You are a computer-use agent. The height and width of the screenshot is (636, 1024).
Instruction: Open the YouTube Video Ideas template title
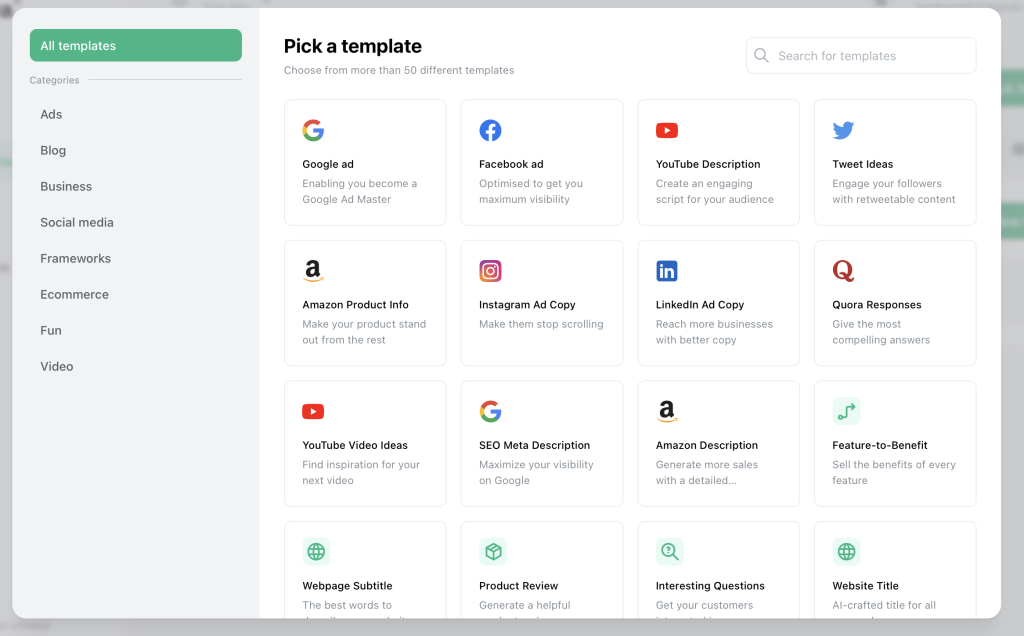pyautogui.click(x=355, y=445)
